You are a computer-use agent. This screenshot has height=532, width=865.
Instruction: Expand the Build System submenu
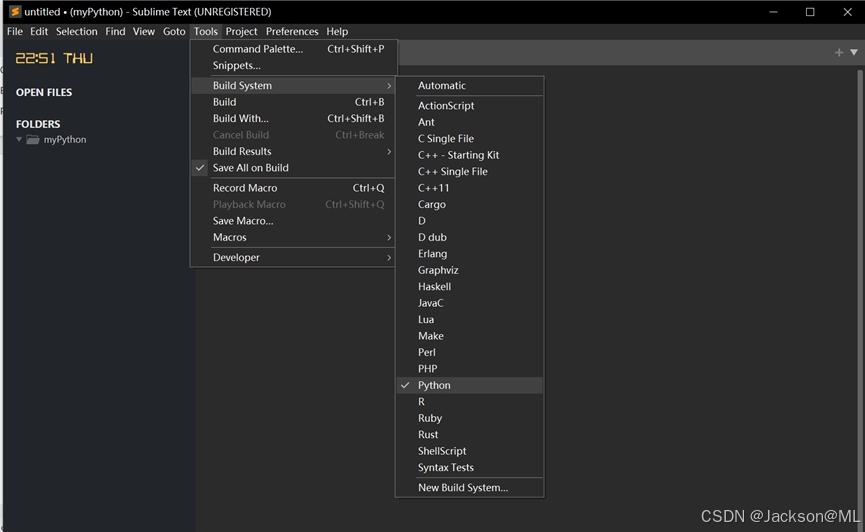click(293, 86)
